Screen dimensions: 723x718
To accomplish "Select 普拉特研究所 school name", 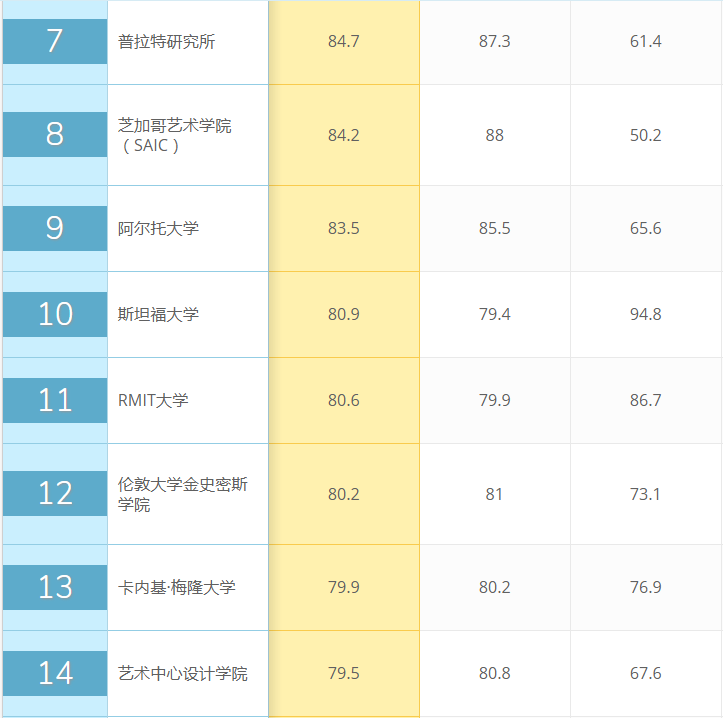I will point(166,42).
